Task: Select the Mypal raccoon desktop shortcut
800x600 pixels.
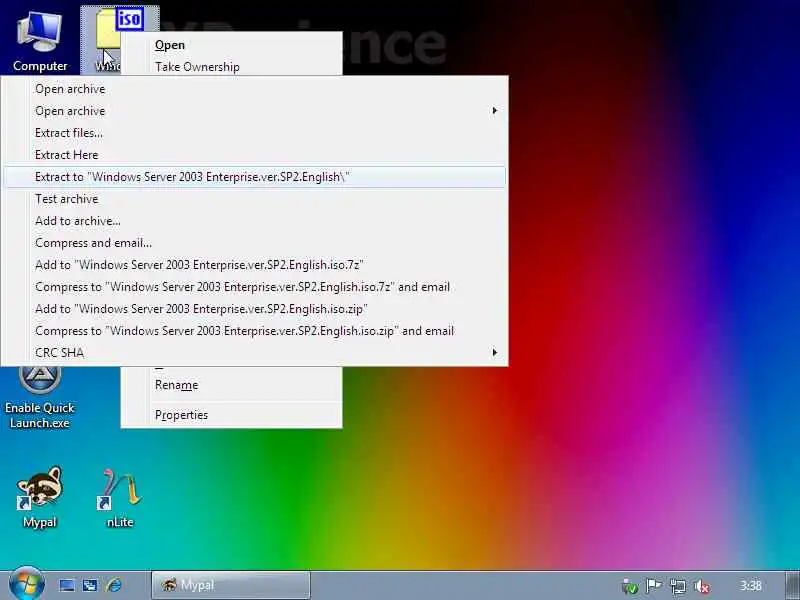Action: [x=40, y=497]
